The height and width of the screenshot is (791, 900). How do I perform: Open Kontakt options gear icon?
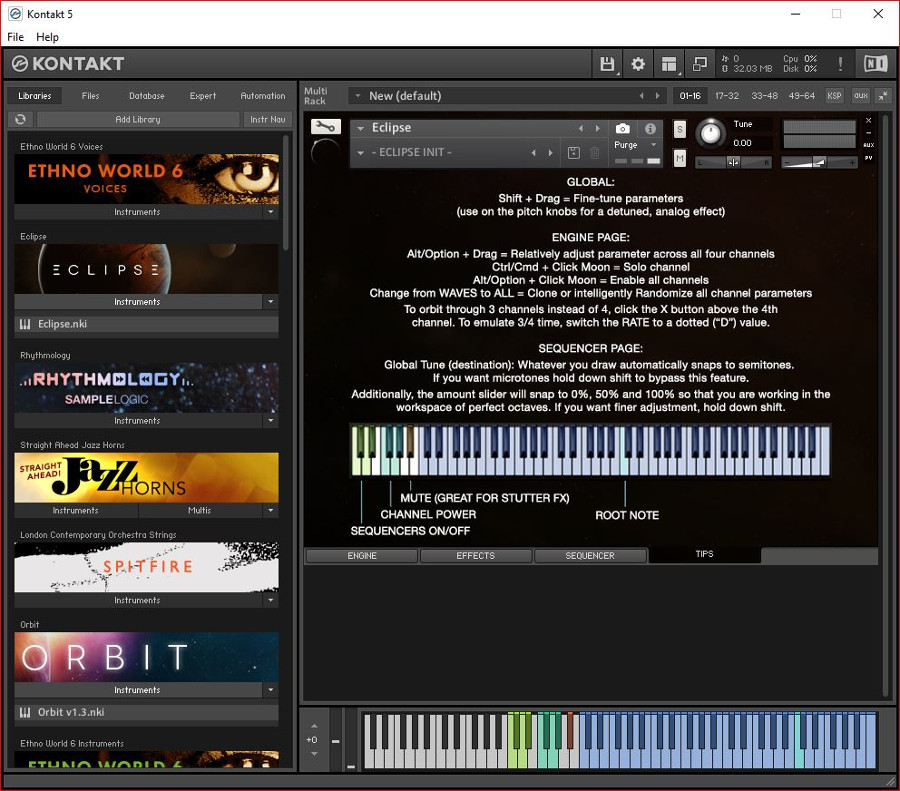(638, 64)
